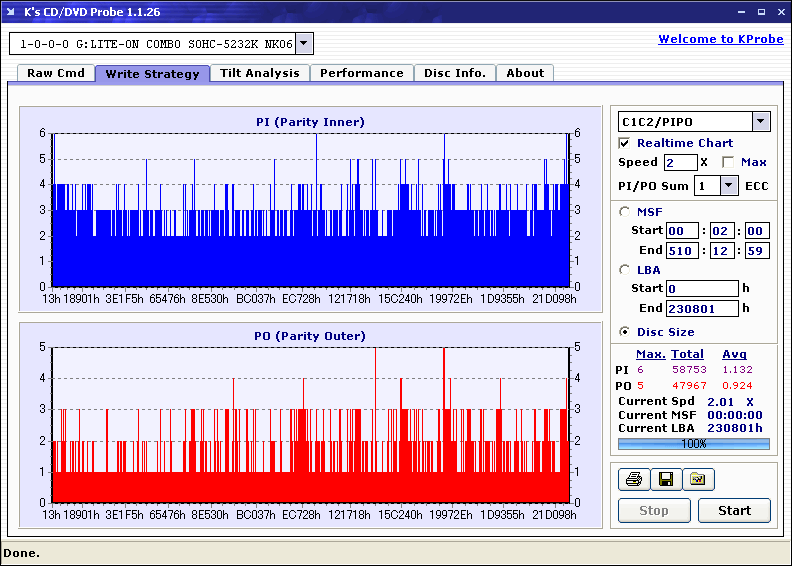Go to the Disc Info. tab
Image resolution: width=792 pixels, height=566 pixels.
point(454,73)
